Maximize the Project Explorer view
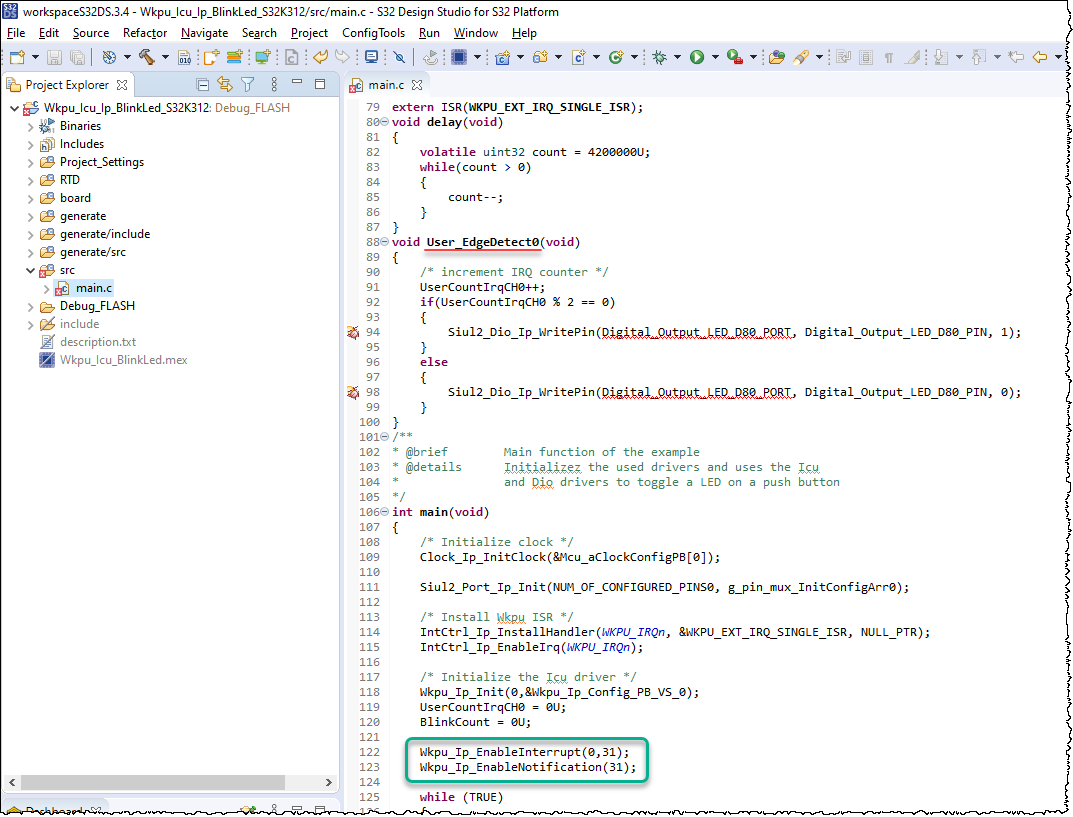 coord(320,85)
